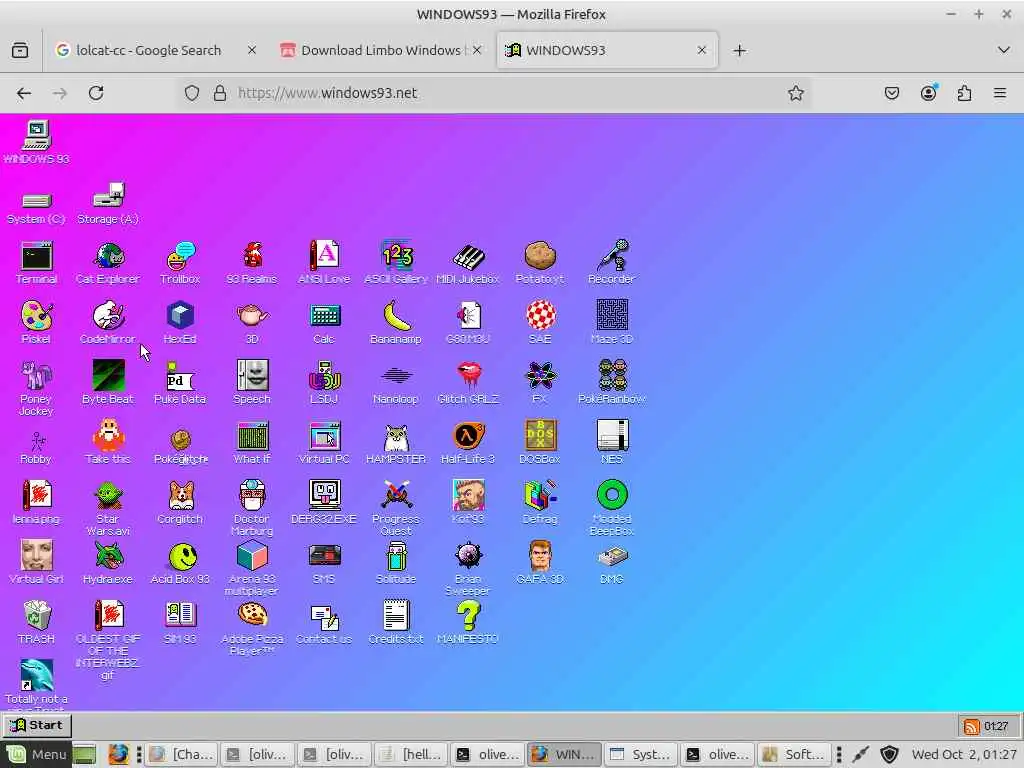This screenshot has width=1024, height=768.
Task: Open the Firefox extensions puzzle icon
Action: [964, 93]
